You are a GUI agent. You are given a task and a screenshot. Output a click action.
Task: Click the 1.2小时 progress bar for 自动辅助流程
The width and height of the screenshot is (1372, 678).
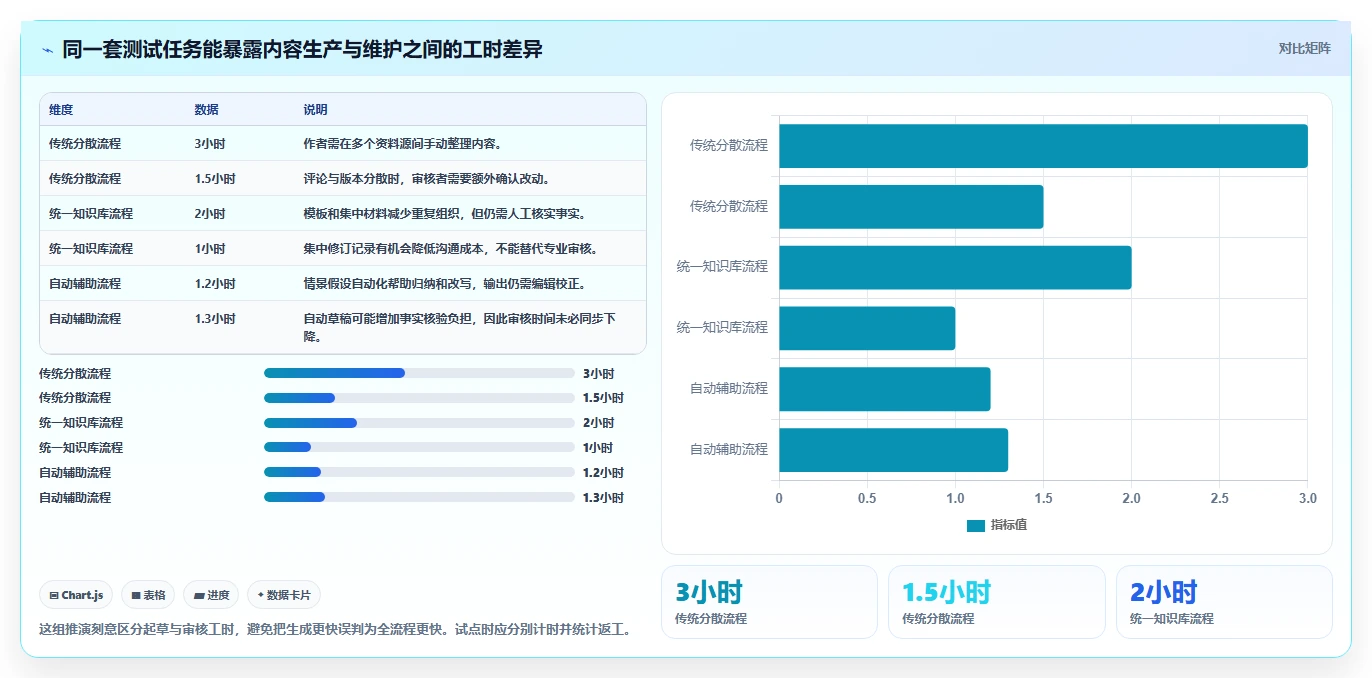(x=419, y=472)
